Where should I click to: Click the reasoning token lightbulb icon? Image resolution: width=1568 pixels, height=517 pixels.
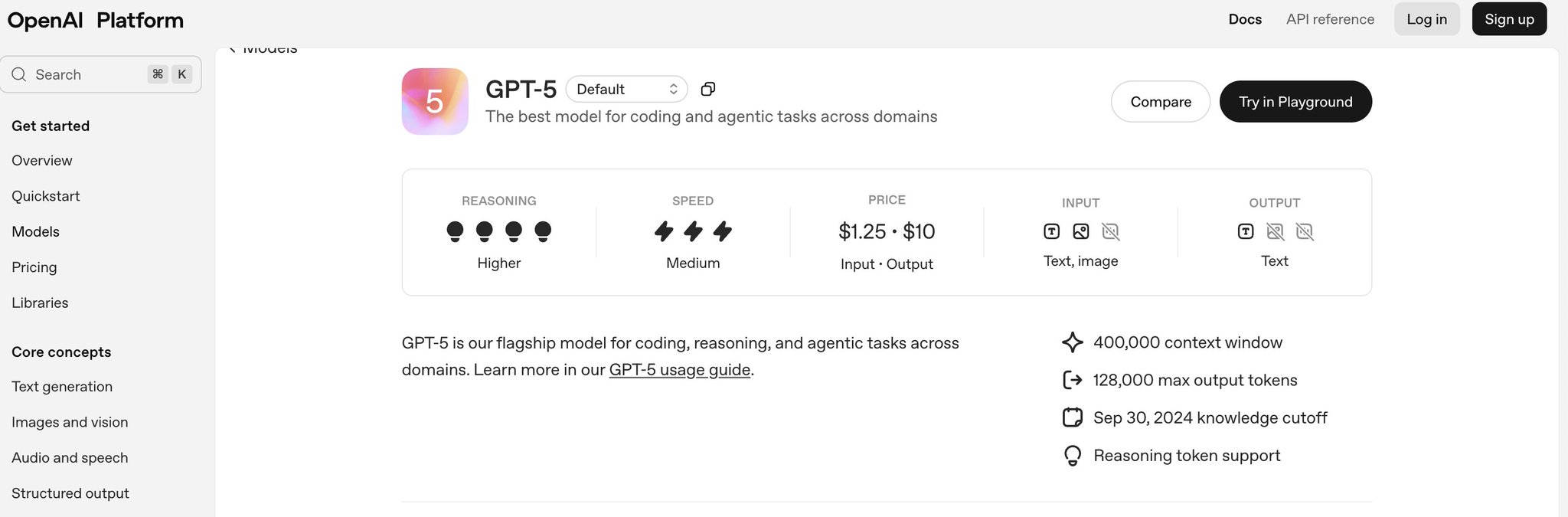coord(1073,456)
